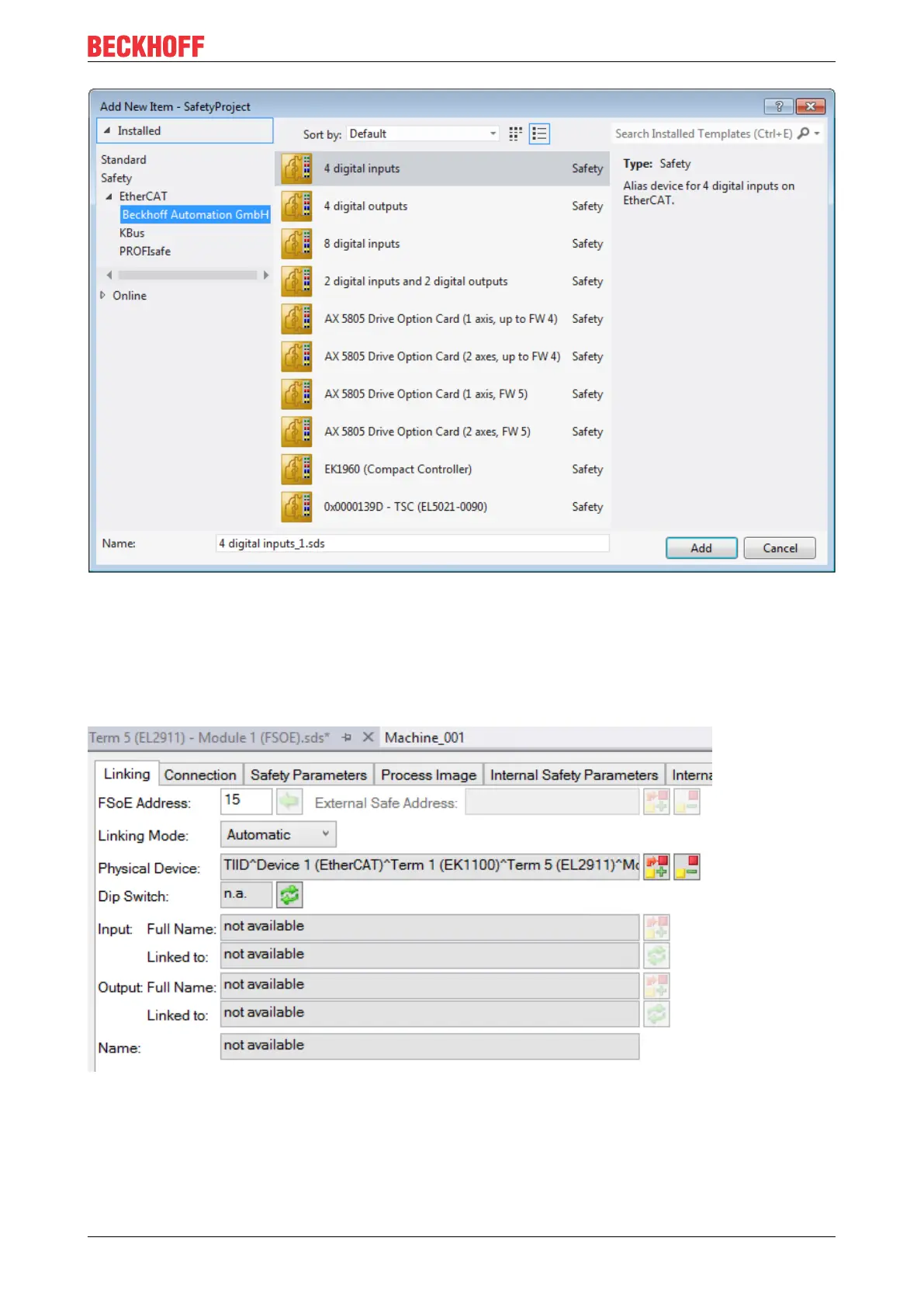Click the horizontal tree scrollbar track

188,275
